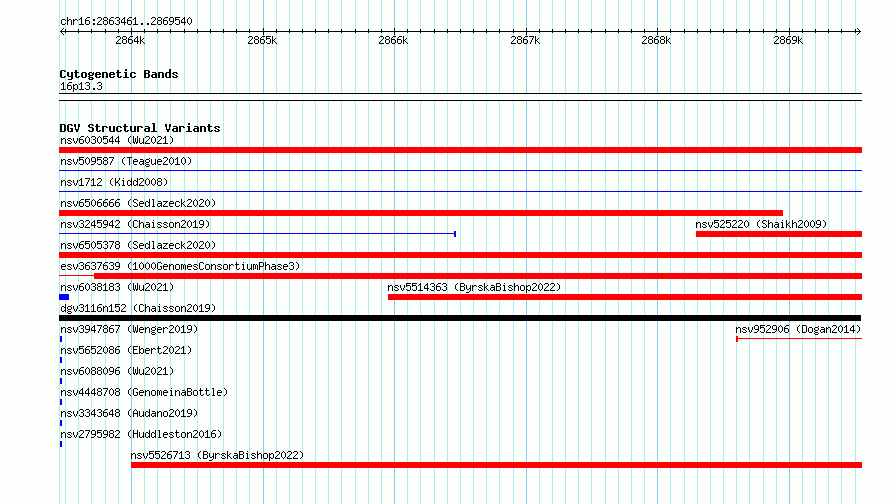890x504 pixels.
Task: Select the 16p13.3 band label
Action: [81, 86]
